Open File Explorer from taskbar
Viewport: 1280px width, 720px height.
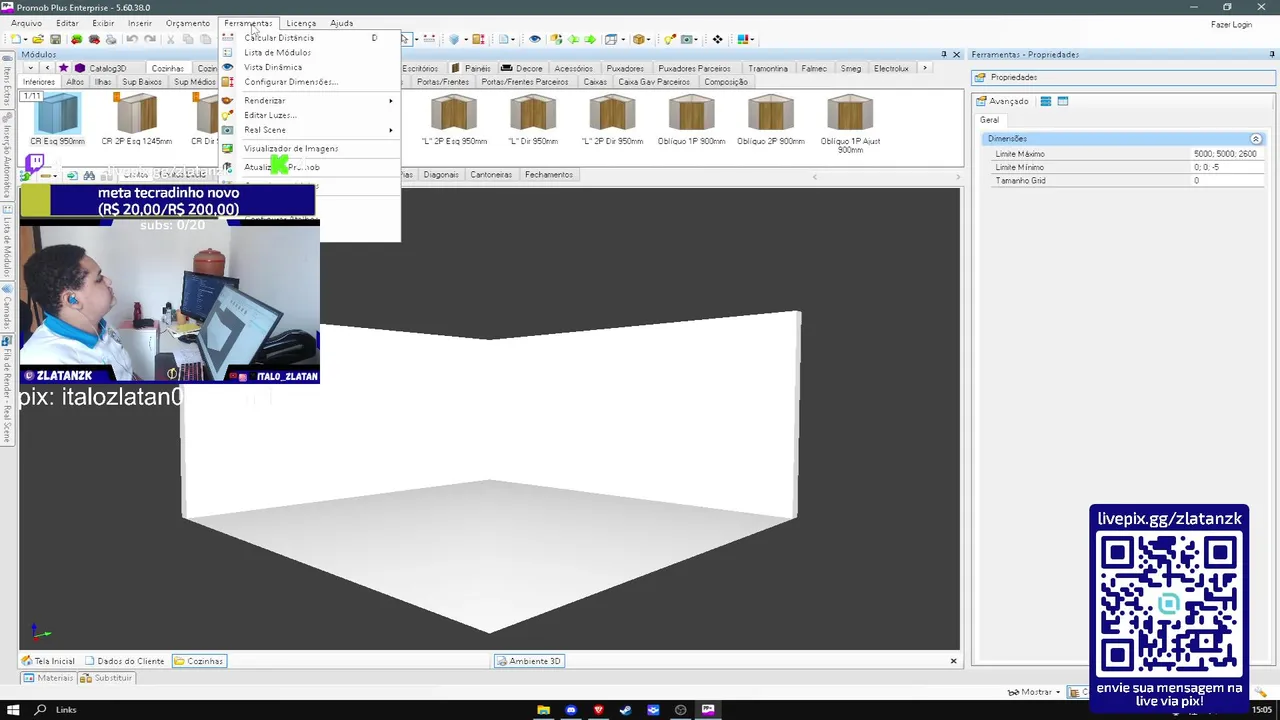point(543,710)
